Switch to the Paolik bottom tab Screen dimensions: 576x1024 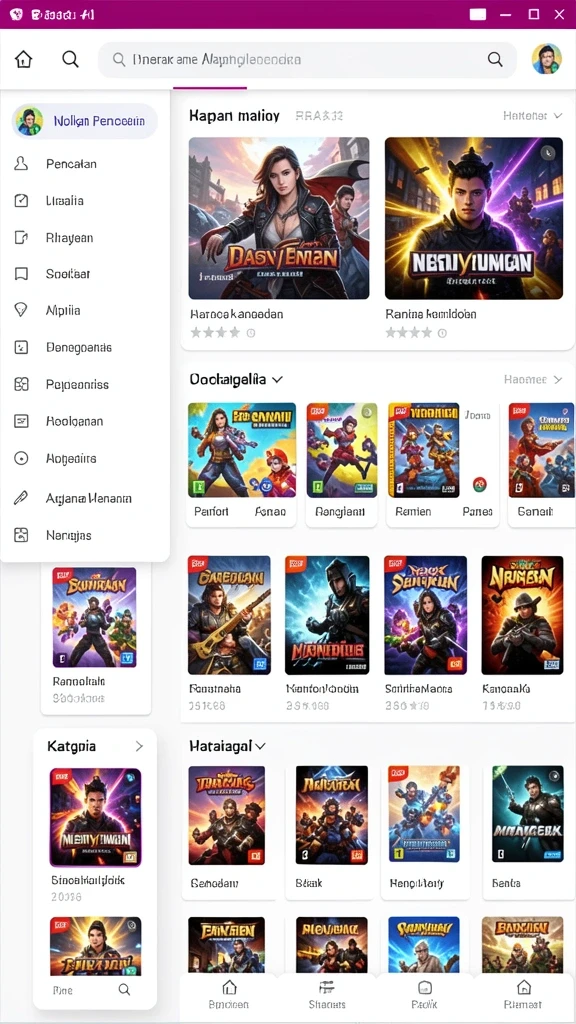(424, 995)
